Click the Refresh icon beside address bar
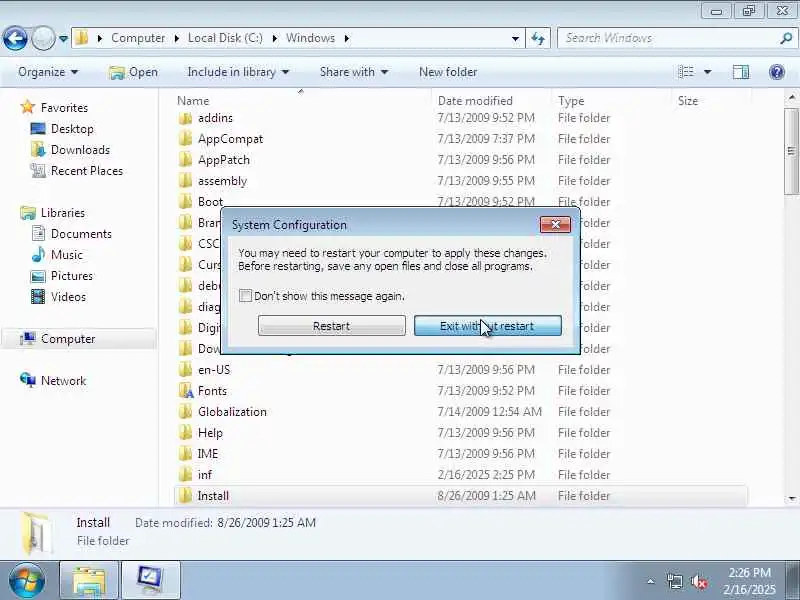 [x=538, y=38]
